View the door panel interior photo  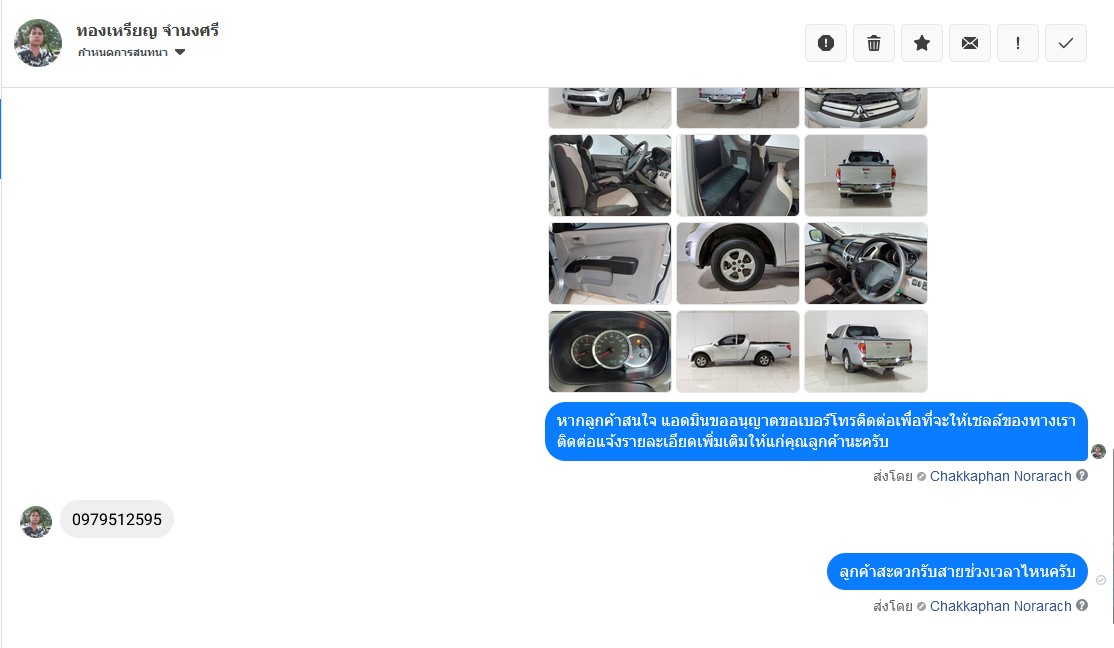coord(610,263)
